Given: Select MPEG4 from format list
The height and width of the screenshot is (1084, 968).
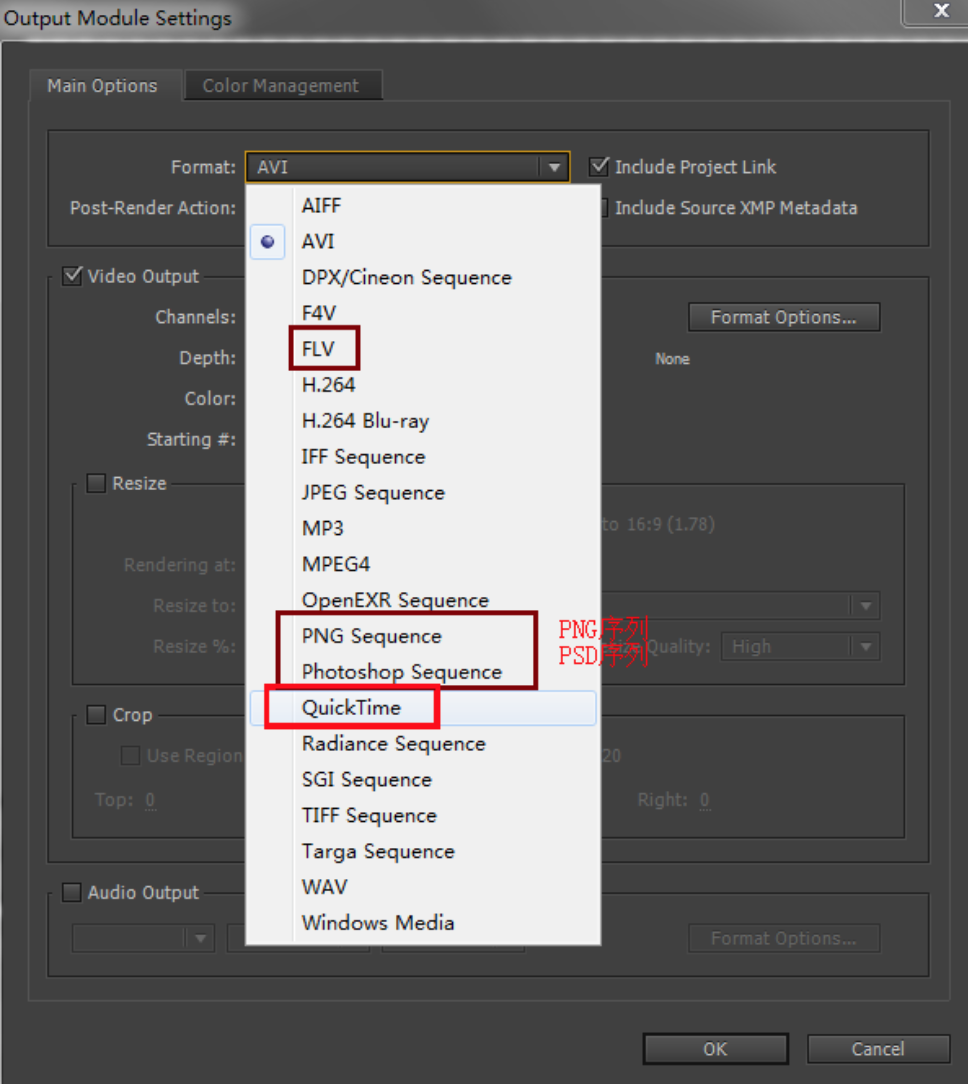Looking at the screenshot, I should click(336, 564).
